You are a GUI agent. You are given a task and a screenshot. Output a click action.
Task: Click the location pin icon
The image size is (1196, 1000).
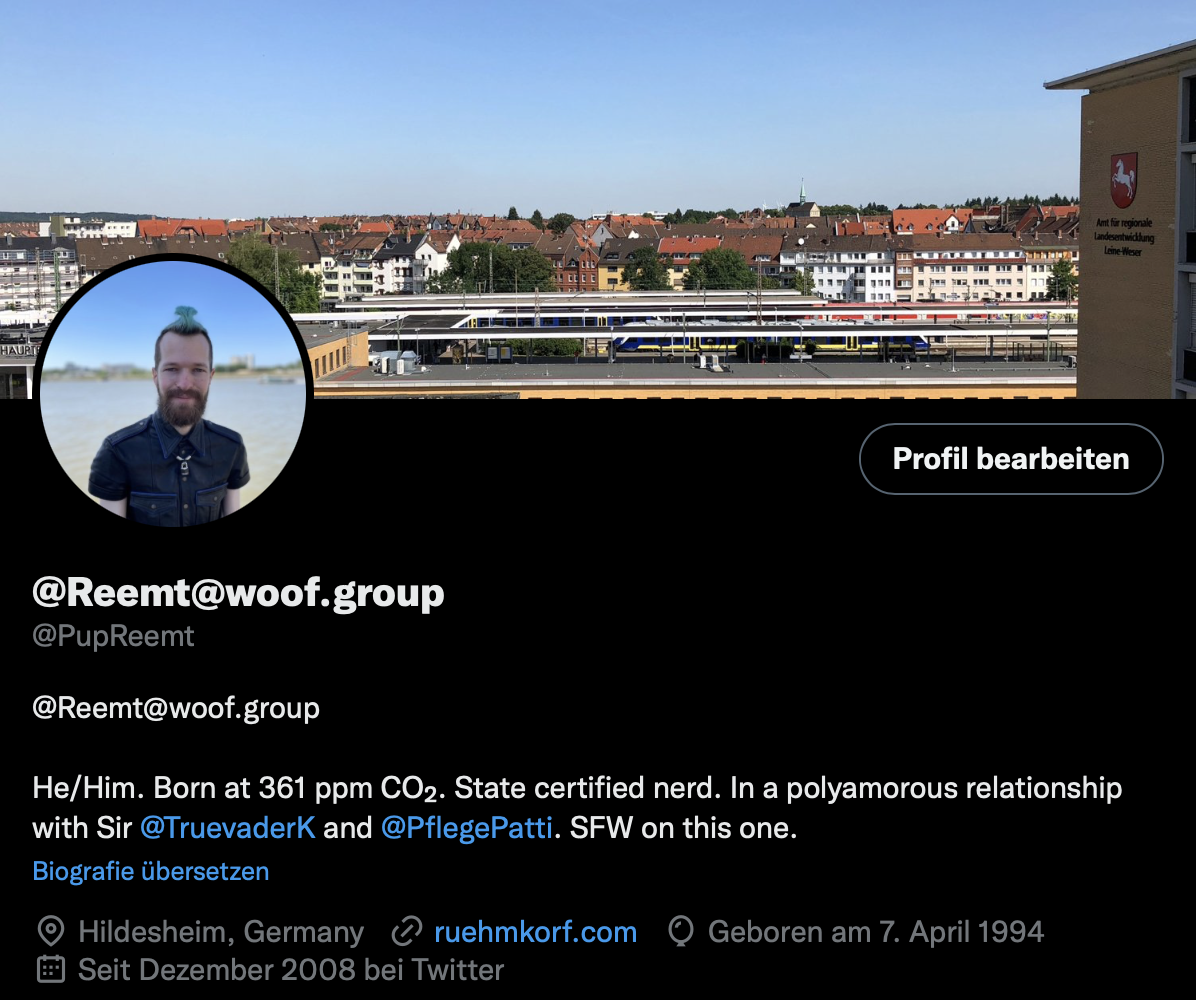click(51, 931)
